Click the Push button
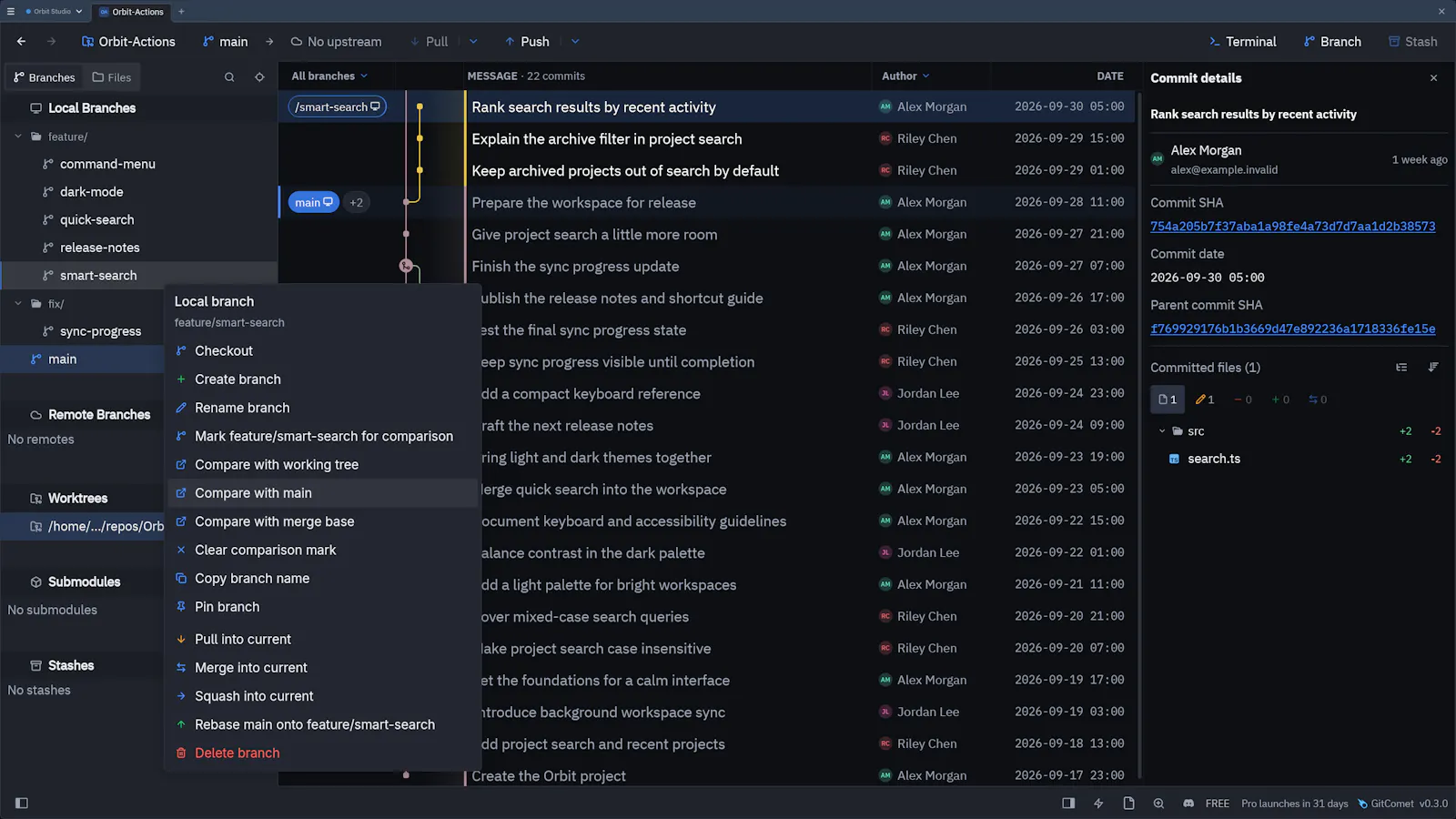Image resolution: width=1456 pixels, height=819 pixels. tap(527, 42)
